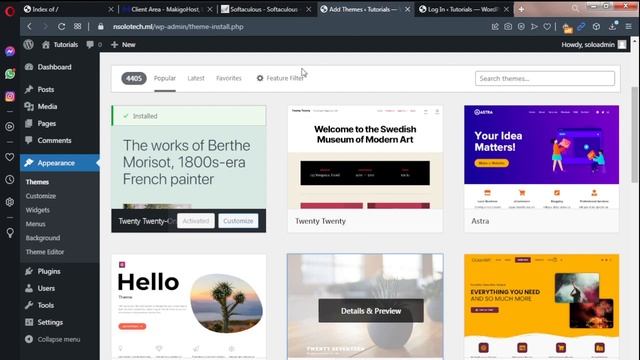The image size is (640, 360).
Task: Open the Twenty Twenty theme thumbnail
Action: (x=365, y=157)
